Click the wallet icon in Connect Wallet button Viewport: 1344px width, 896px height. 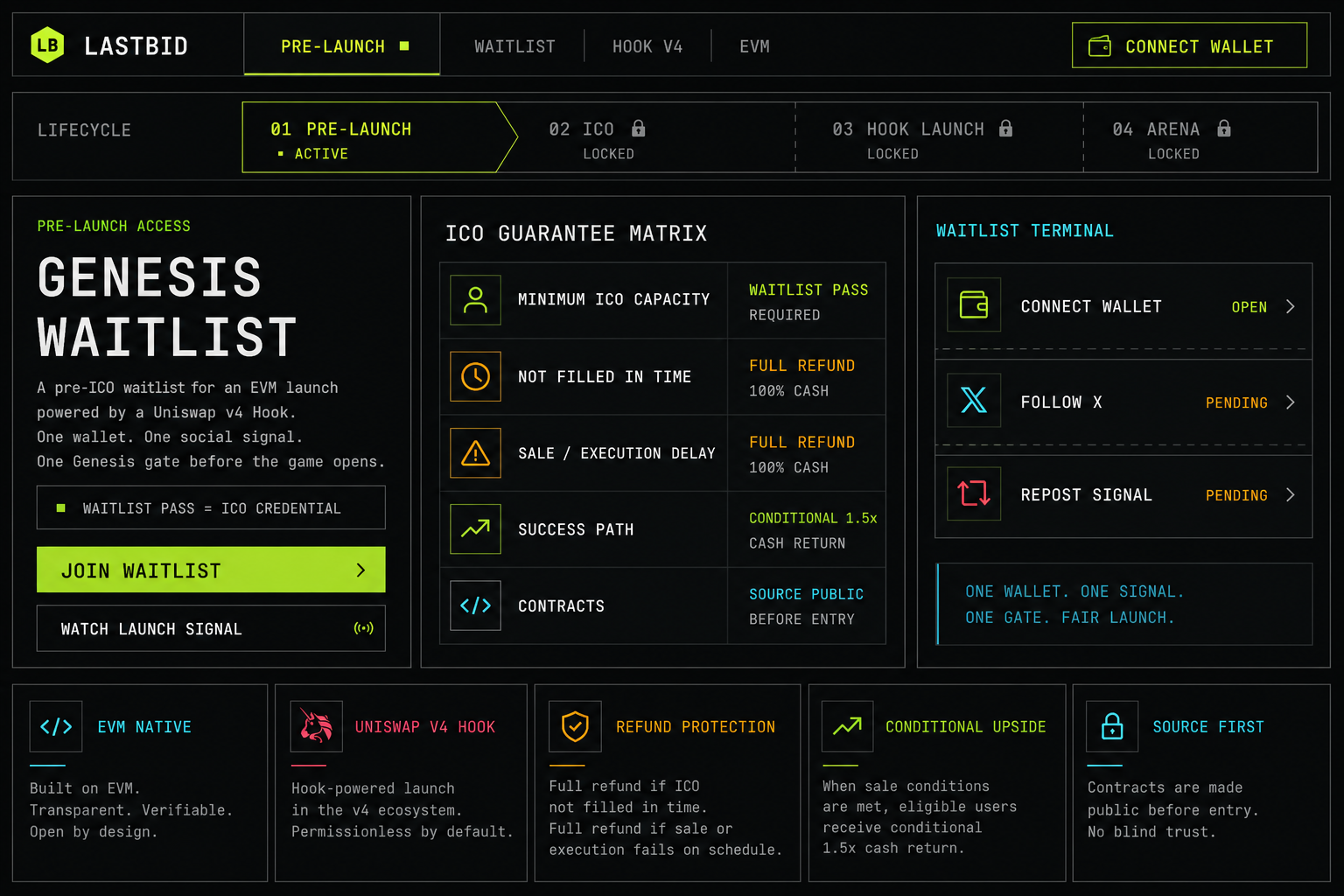coord(1100,45)
